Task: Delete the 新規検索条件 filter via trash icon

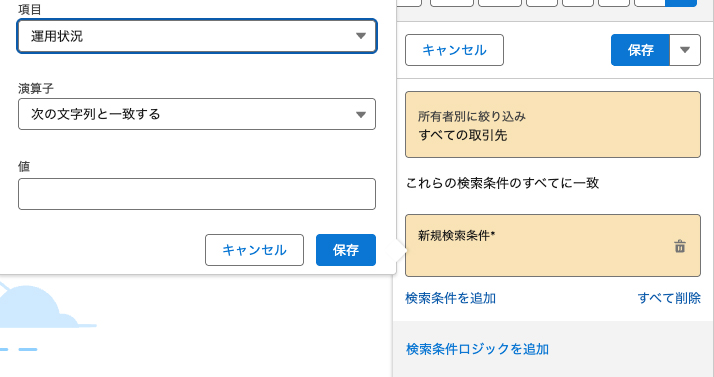Action: pyautogui.click(x=679, y=246)
